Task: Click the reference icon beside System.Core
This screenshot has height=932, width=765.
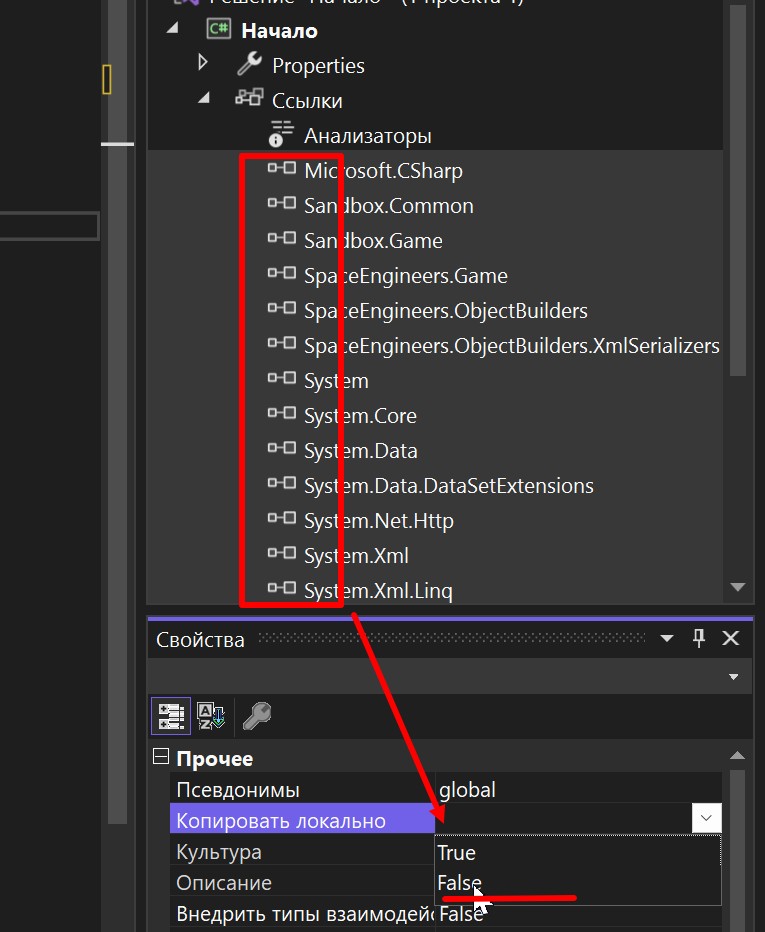Action: pyautogui.click(x=282, y=413)
